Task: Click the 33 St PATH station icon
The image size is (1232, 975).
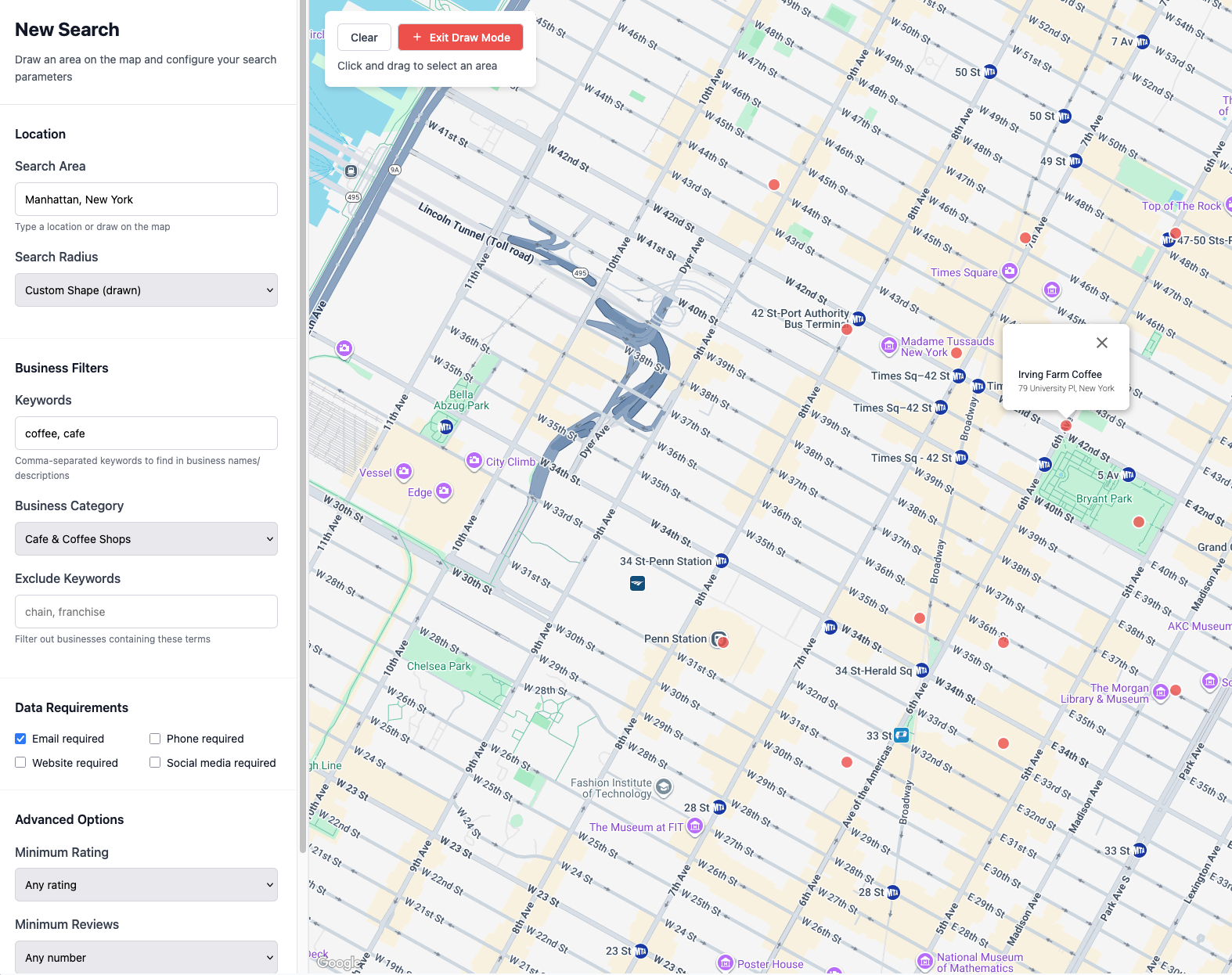Action: coord(902,735)
